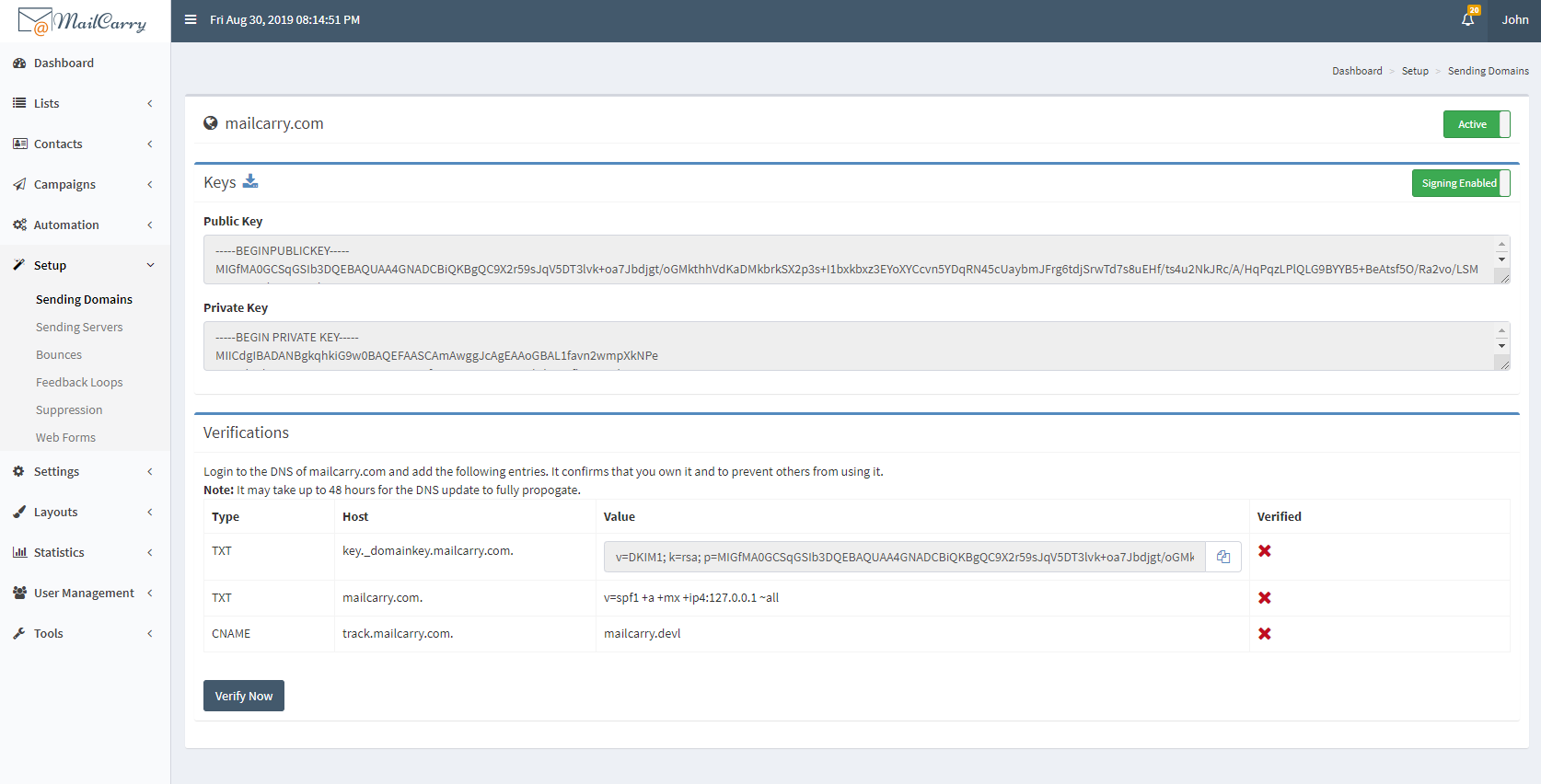1541x784 pixels.
Task: Click the mailcarry.com domain title
Action: 274,123
